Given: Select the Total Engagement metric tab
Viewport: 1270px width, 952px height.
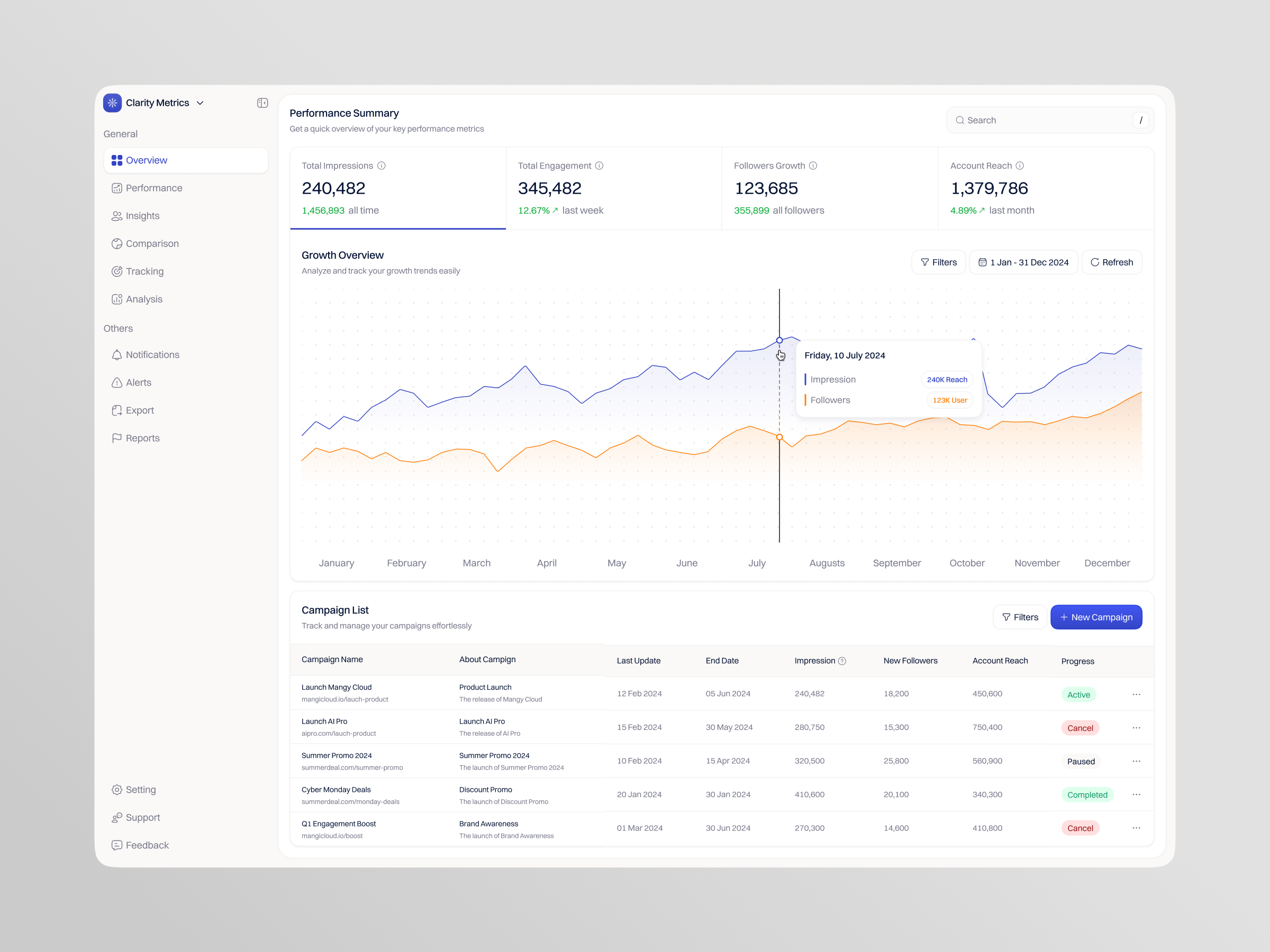Looking at the screenshot, I should (x=613, y=188).
